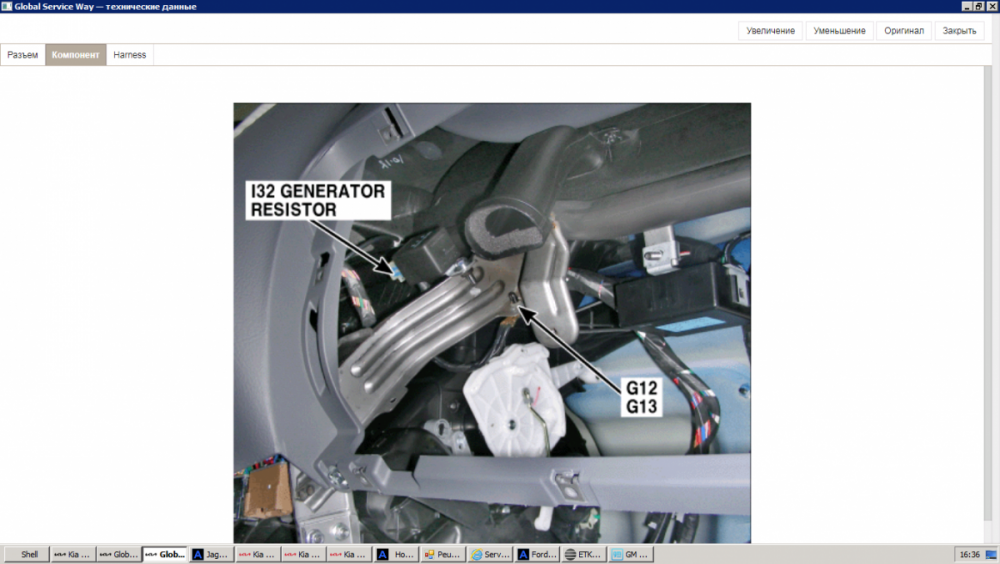1000x564 pixels.
Task: Switch to the Разъем tab
Action: [23, 55]
